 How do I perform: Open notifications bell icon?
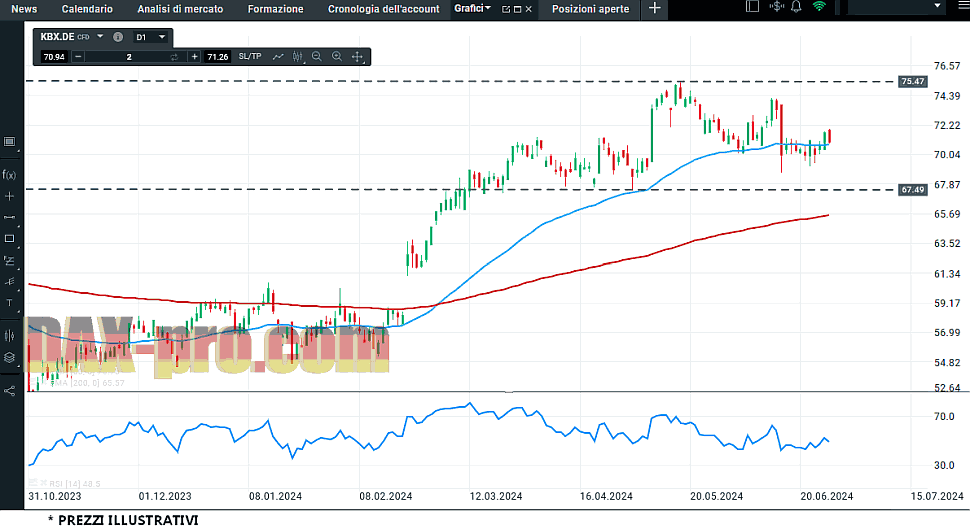click(x=796, y=7)
